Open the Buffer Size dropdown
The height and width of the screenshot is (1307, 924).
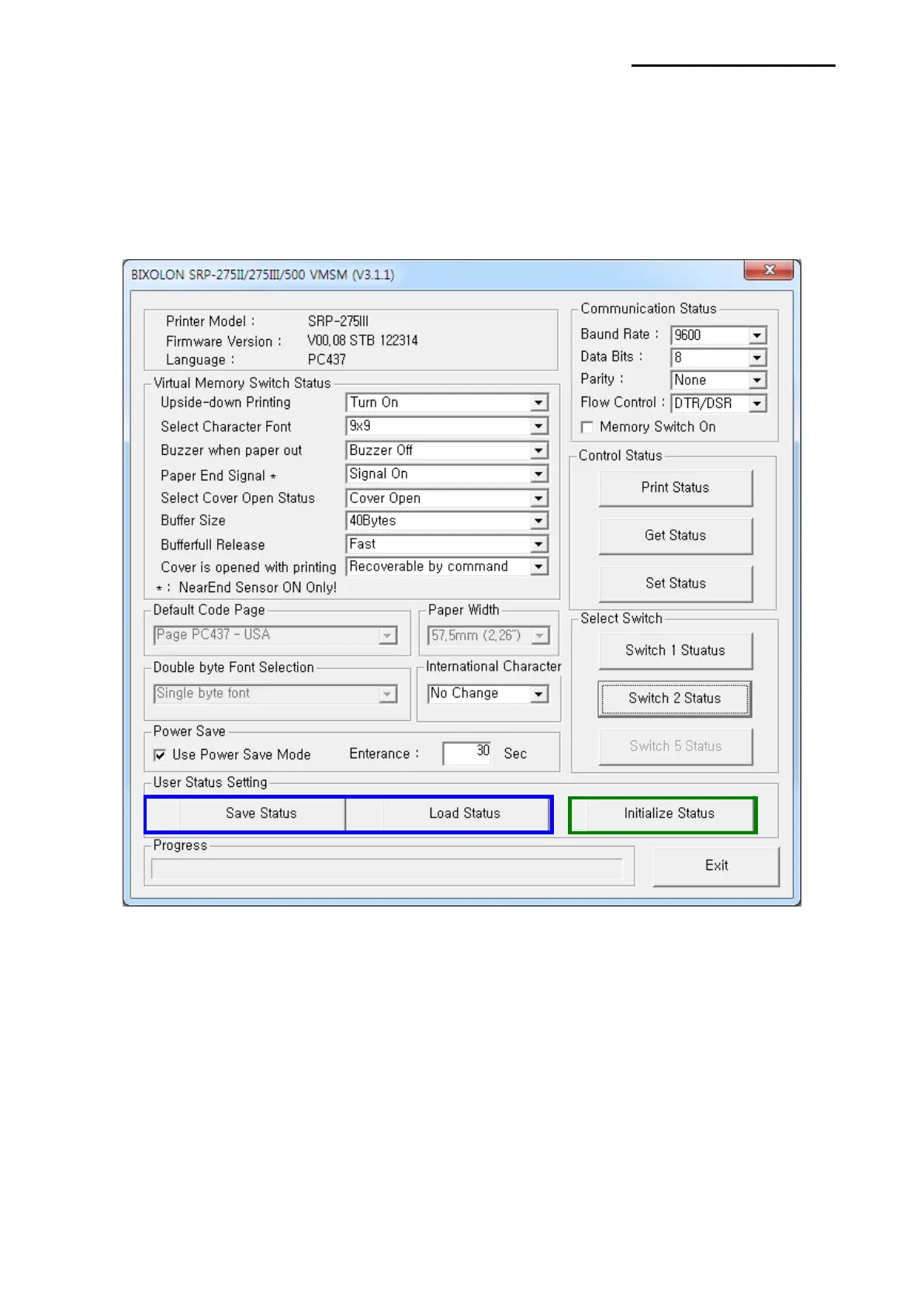coord(447,521)
